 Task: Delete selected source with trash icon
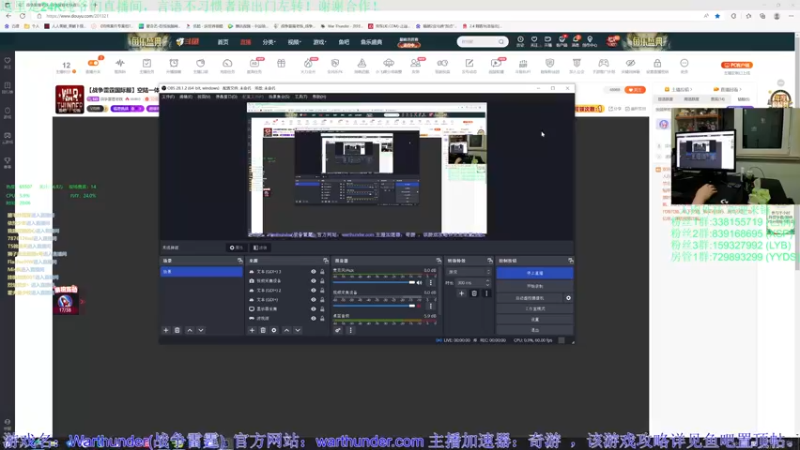click(263, 330)
